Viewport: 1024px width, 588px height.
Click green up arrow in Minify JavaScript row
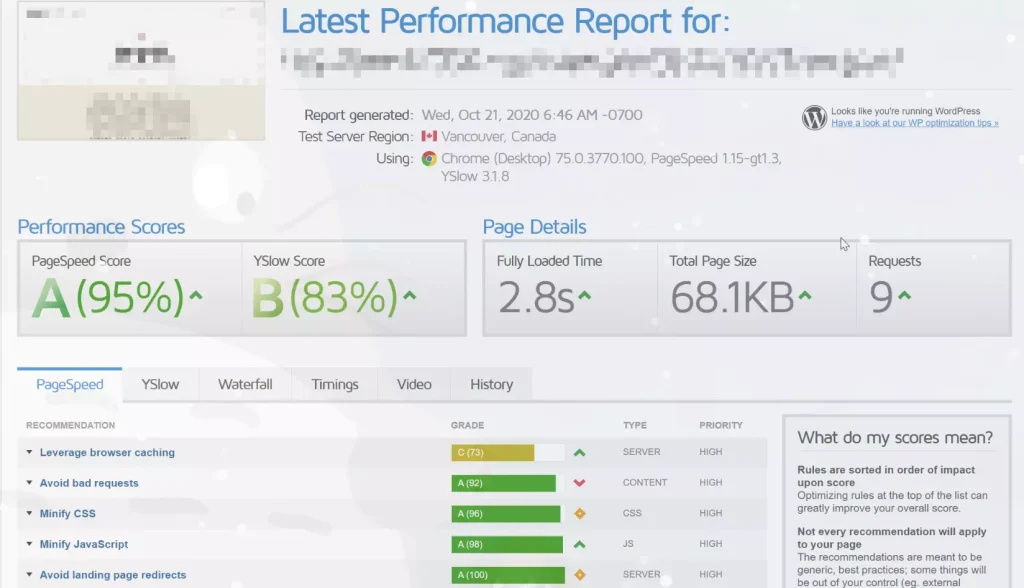point(579,545)
